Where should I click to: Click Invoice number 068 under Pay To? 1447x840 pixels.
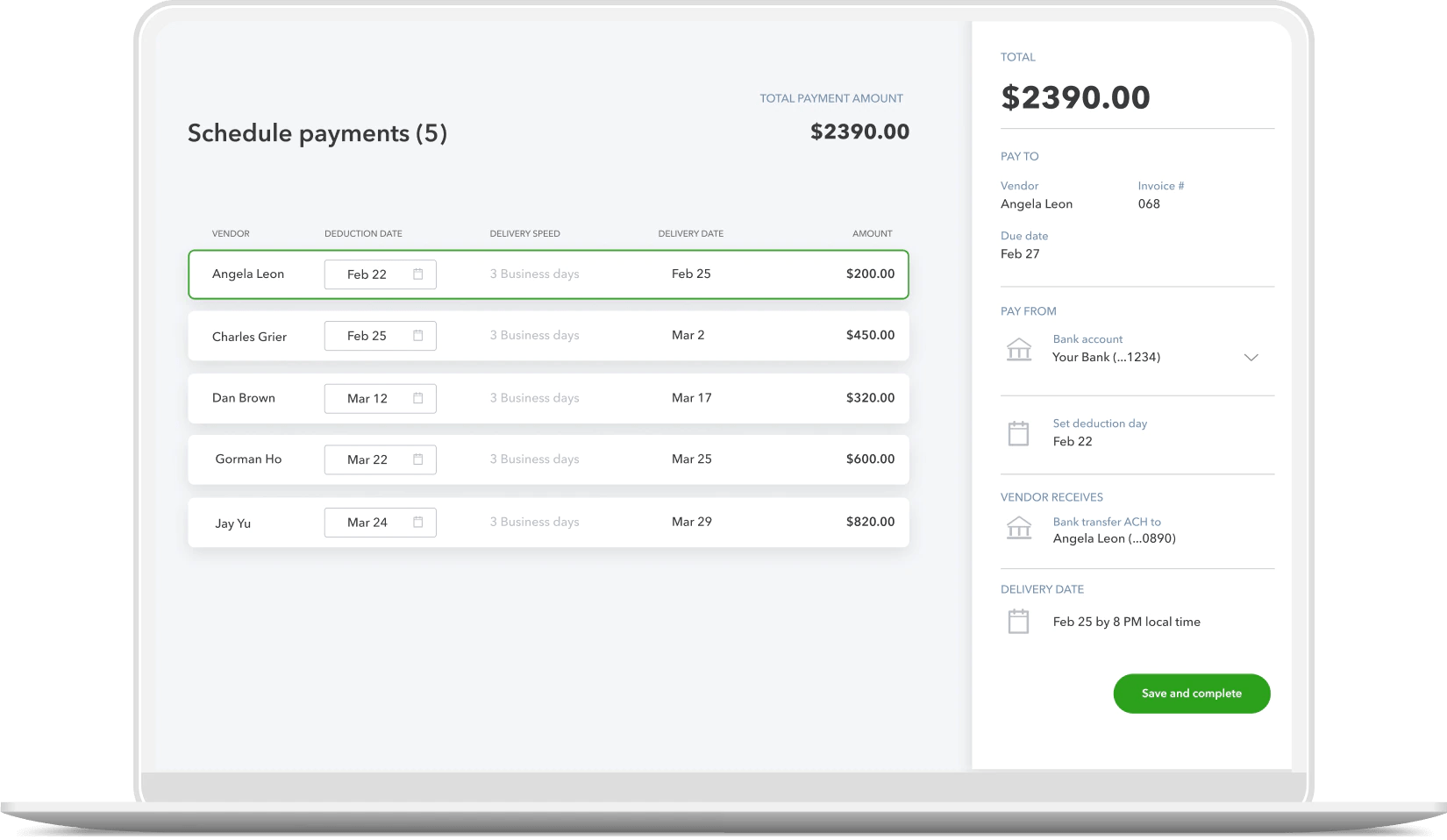(x=1150, y=203)
